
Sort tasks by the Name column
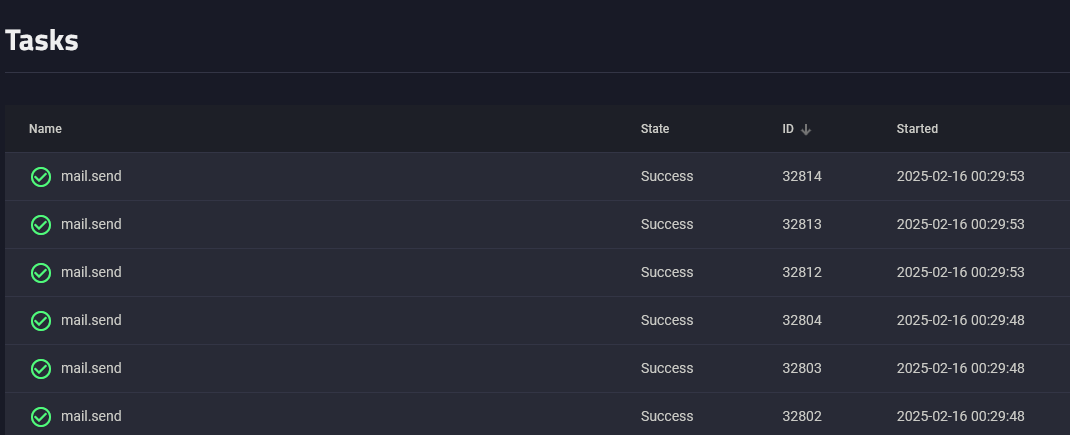coord(45,129)
